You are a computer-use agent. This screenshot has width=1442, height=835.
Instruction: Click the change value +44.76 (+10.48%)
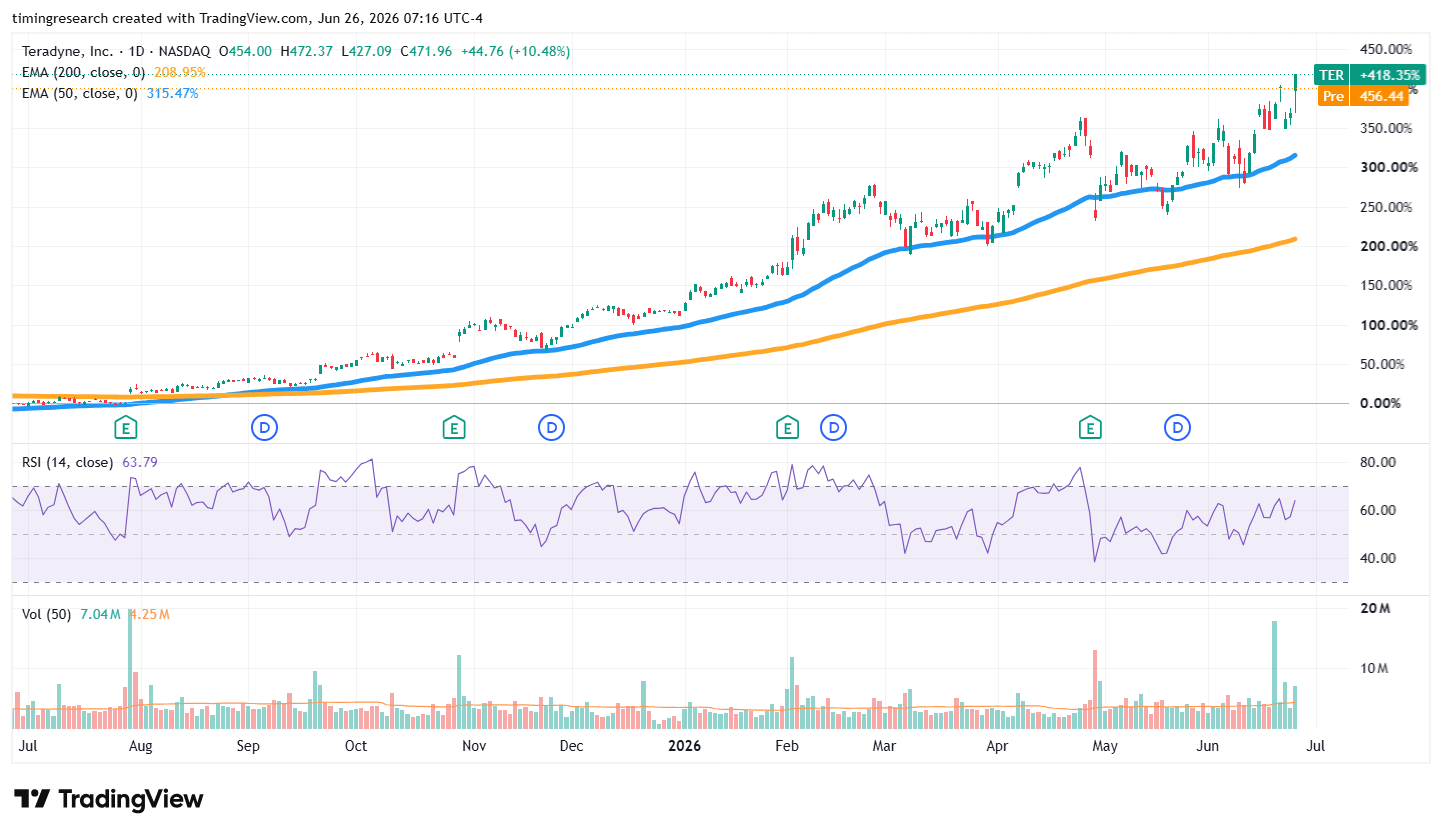click(x=514, y=51)
